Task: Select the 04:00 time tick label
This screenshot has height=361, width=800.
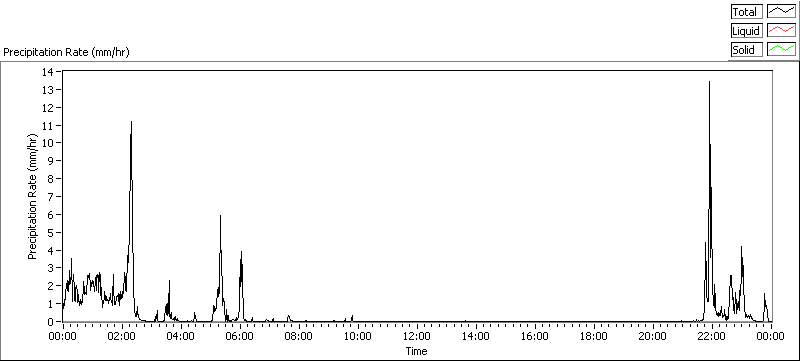Action: coord(181,337)
